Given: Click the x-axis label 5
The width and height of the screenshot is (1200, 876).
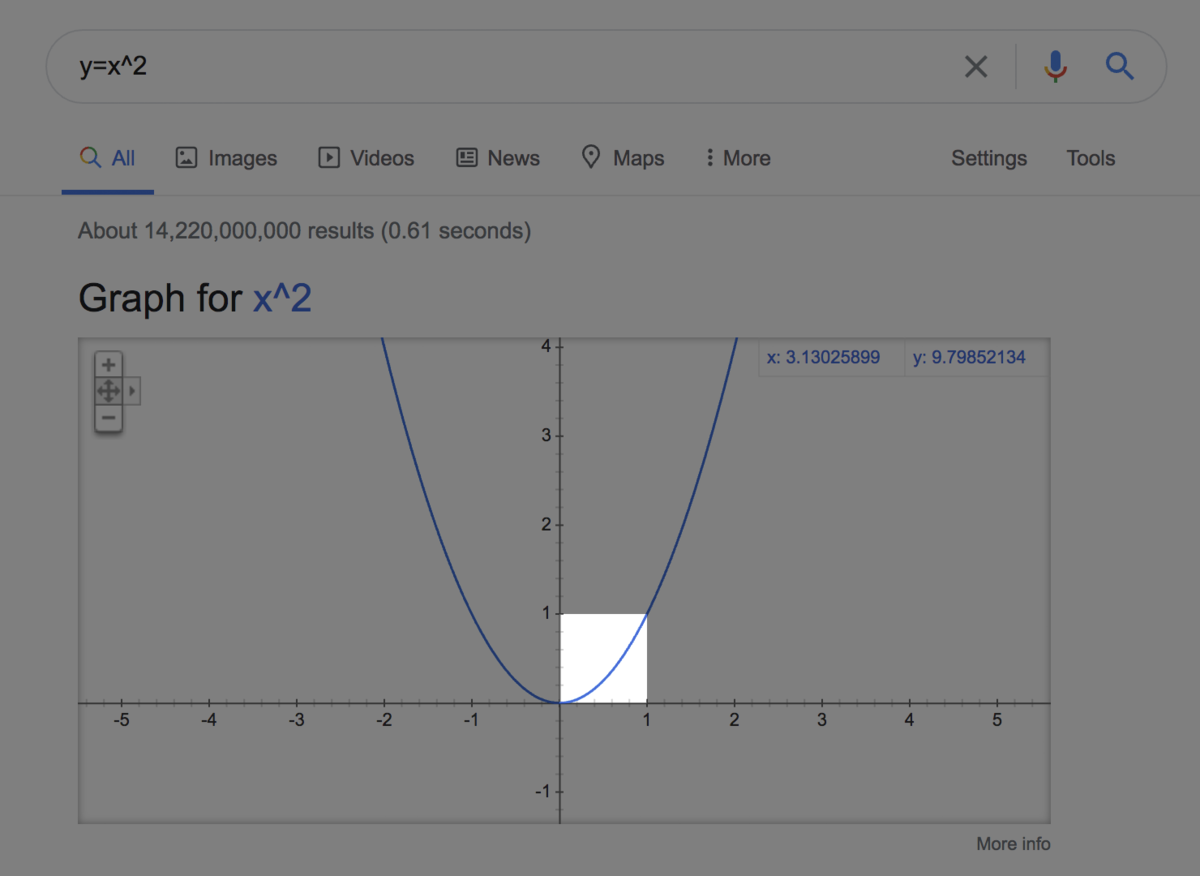Looking at the screenshot, I should [x=997, y=720].
